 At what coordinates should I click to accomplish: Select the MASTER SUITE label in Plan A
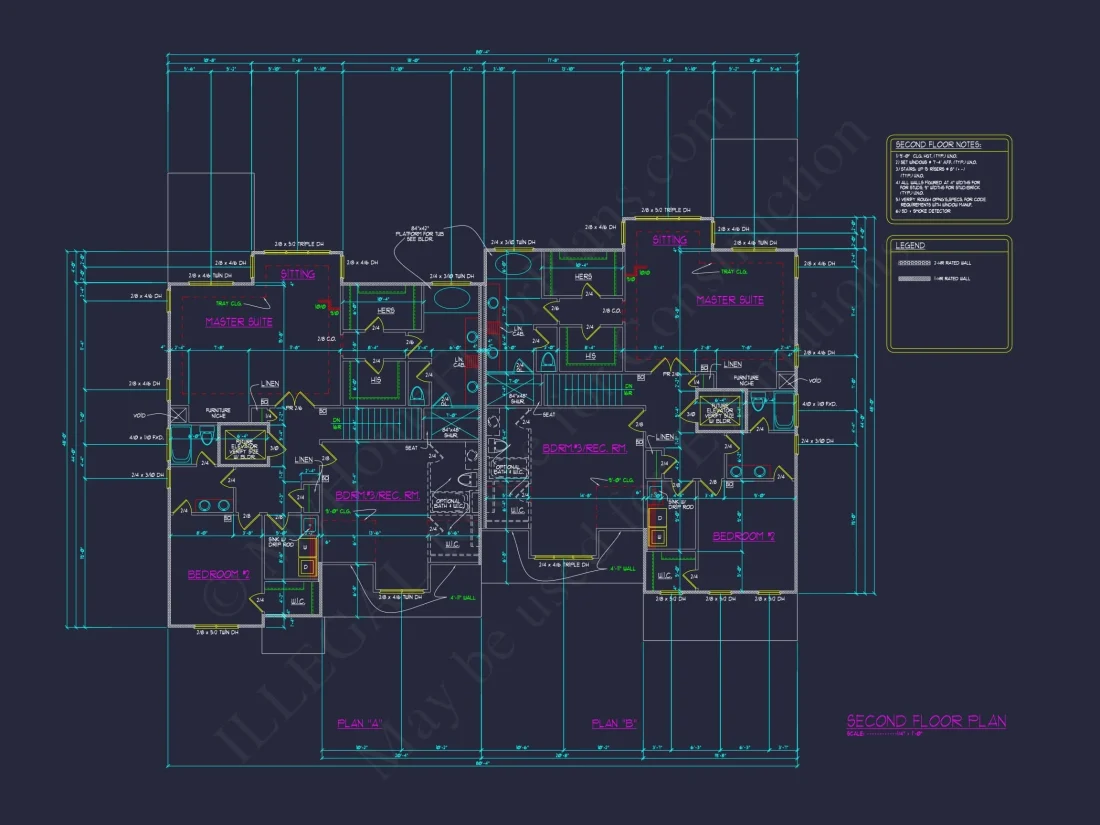[239, 322]
